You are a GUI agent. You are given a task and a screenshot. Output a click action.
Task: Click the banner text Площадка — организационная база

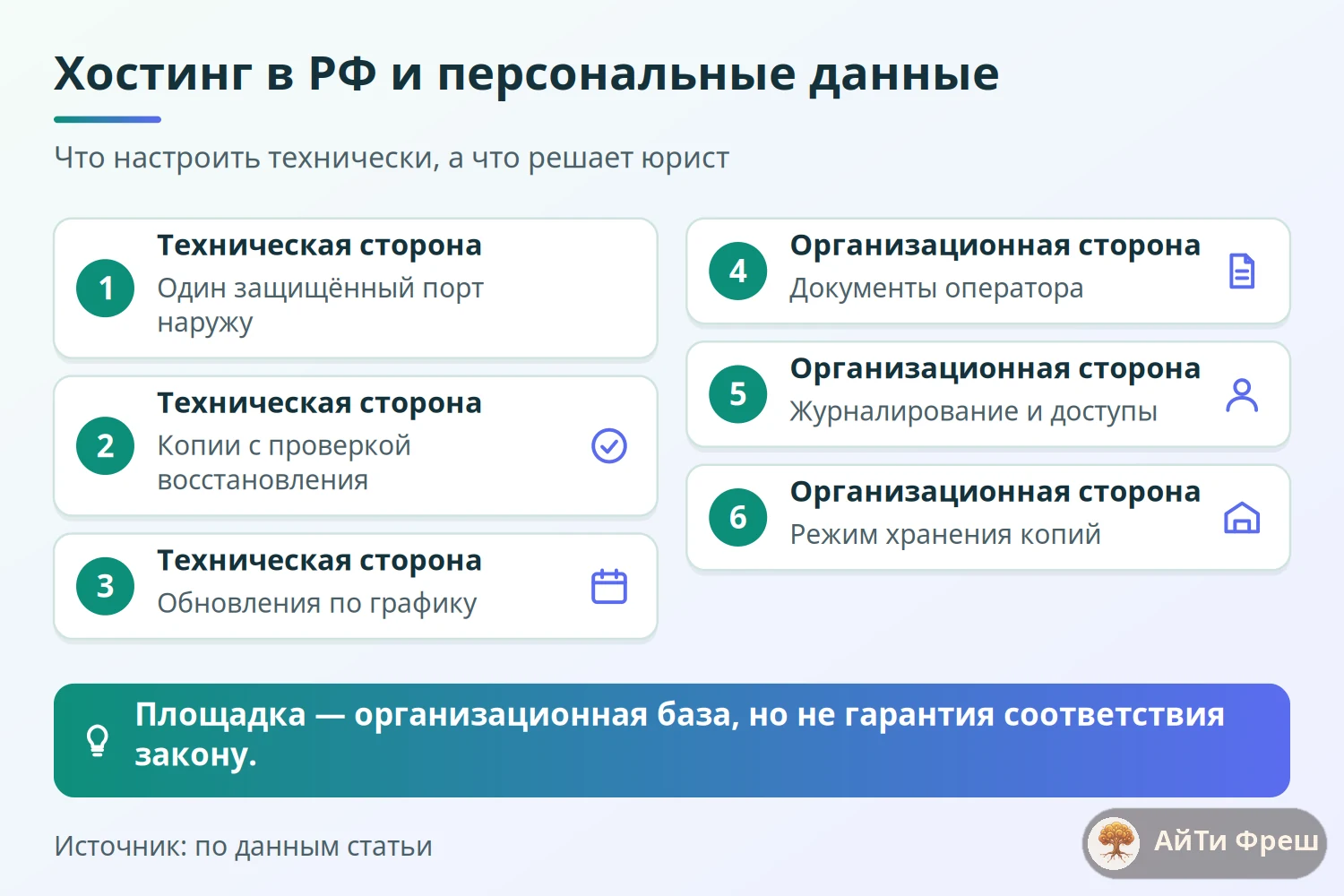tap(435, 715)
